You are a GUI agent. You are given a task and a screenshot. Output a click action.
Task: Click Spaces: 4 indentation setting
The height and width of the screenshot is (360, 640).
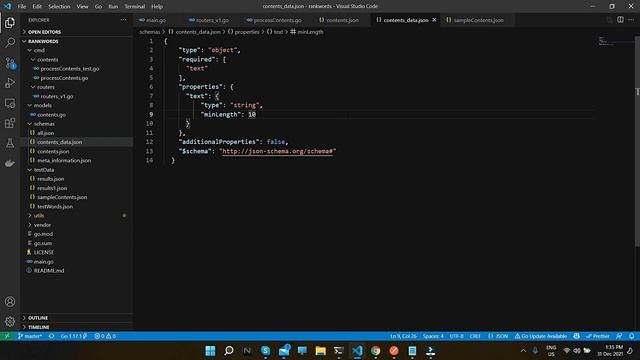coord(433,336)
